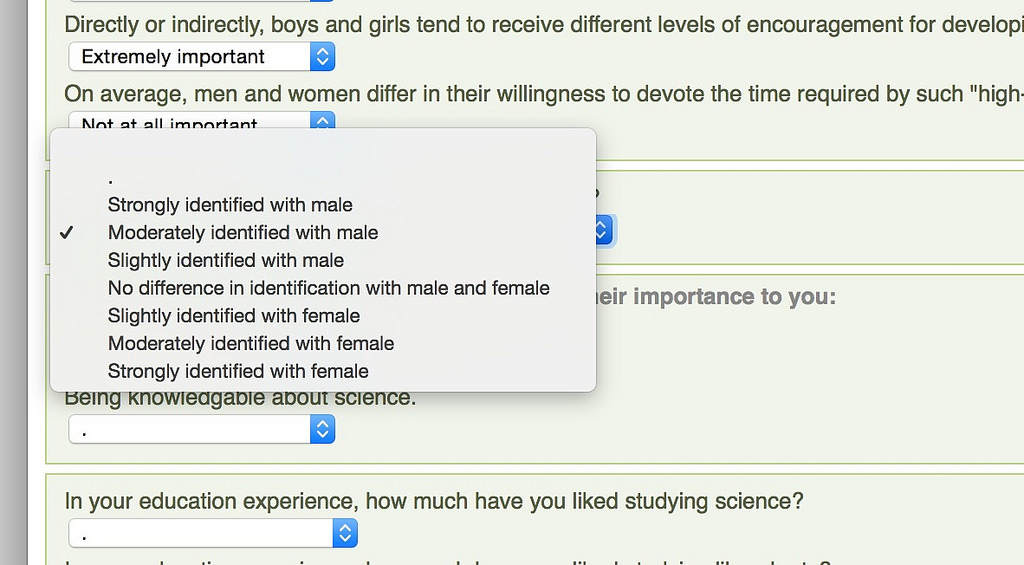Click blue arrows of the science knowledge dropdown
The height and width of the screenshot is (565, 1024).
322,430
